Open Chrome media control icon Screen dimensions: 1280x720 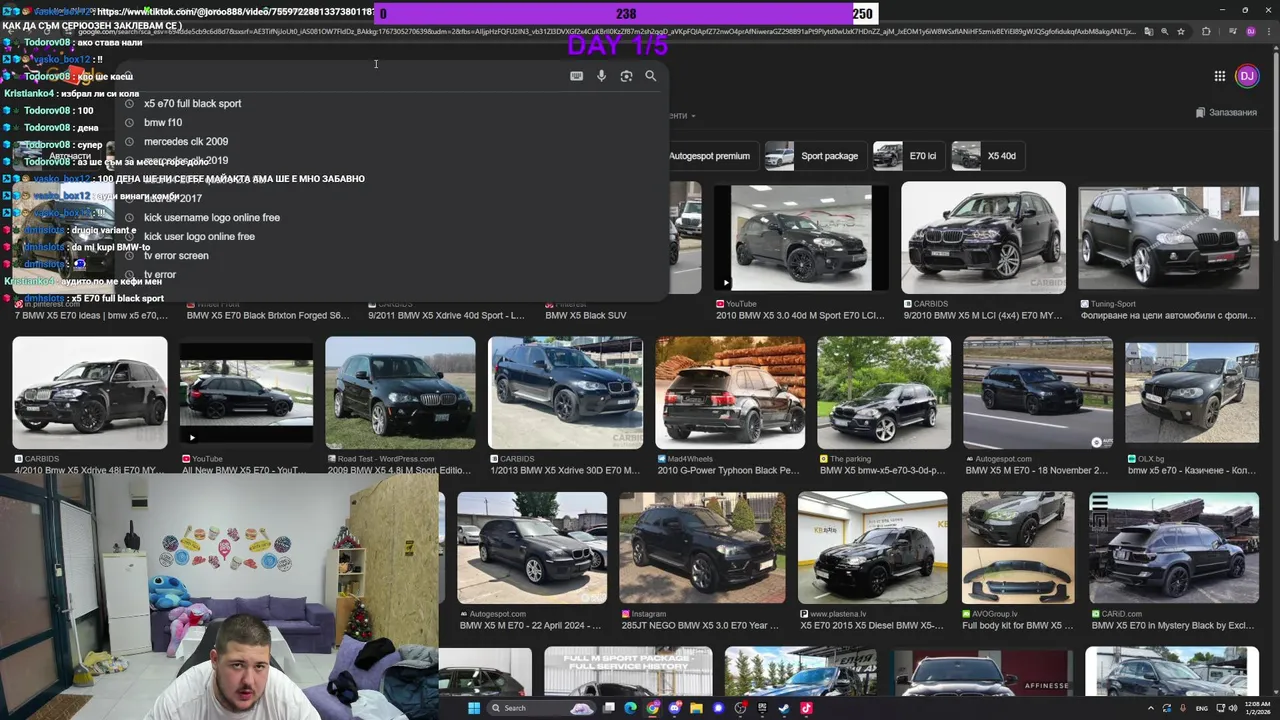click(x=1232, y=31)
